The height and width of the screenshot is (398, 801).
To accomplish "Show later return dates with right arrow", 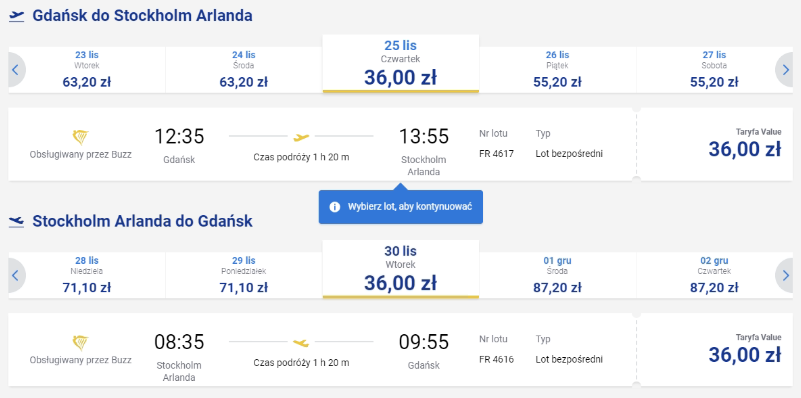I will pos(785,275).
